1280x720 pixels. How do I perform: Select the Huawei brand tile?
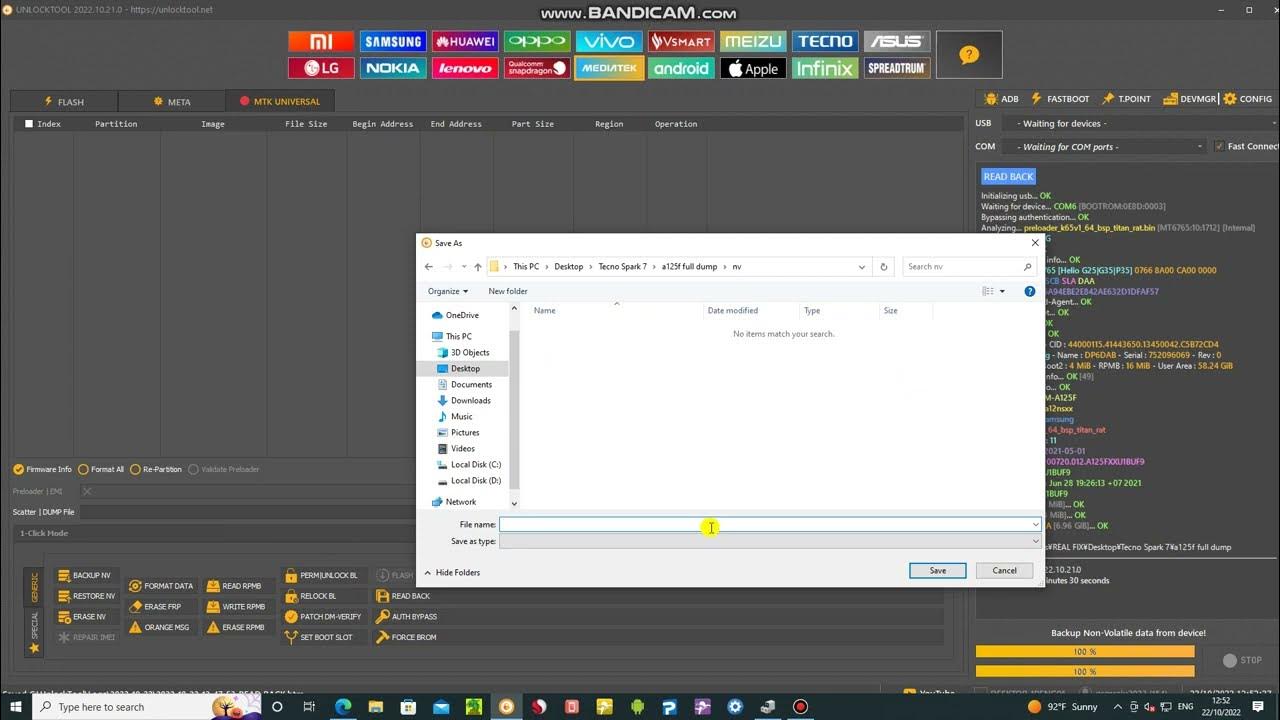[465, 41]
